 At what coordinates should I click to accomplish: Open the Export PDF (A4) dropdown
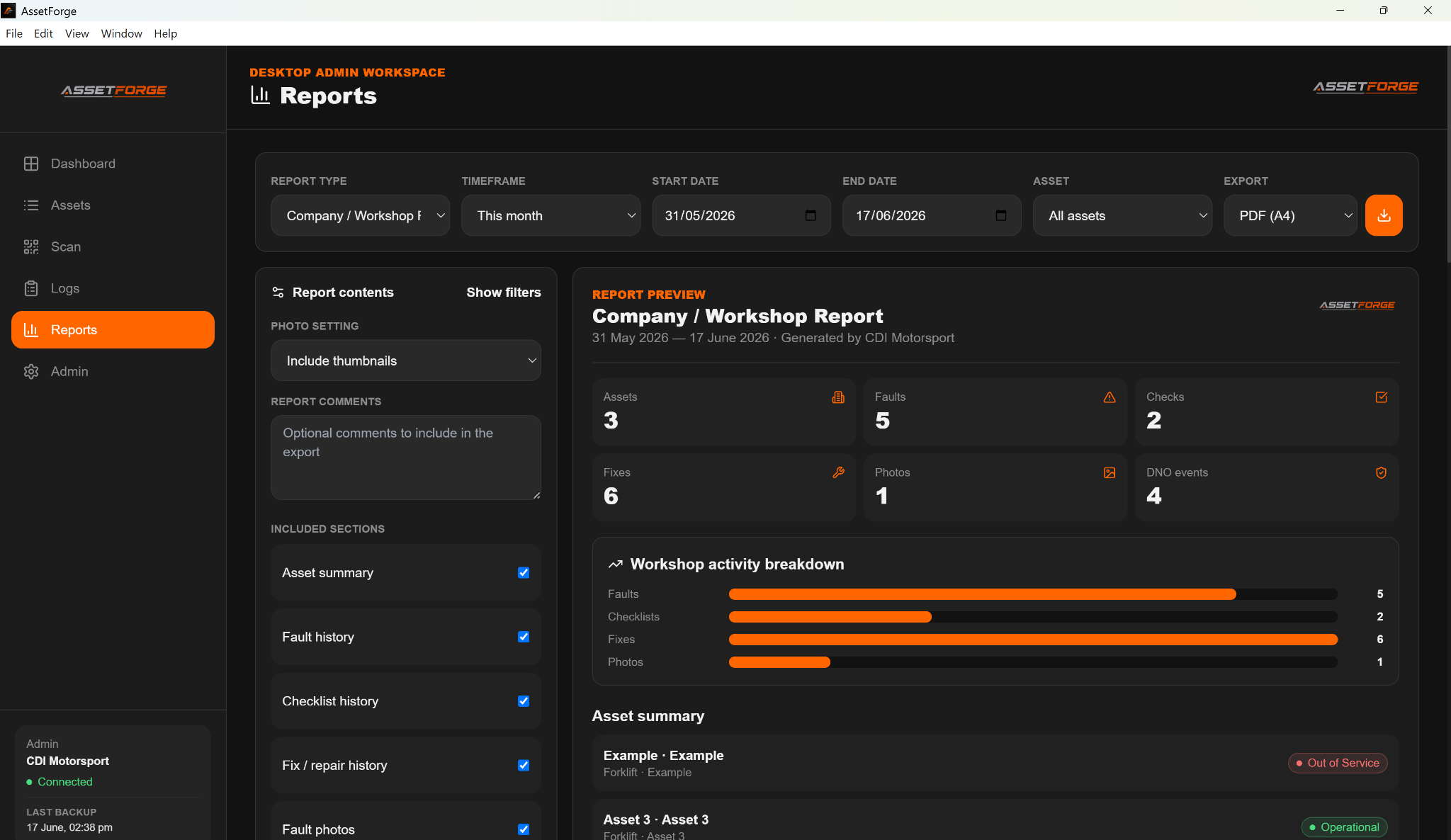pos(1290,215)
